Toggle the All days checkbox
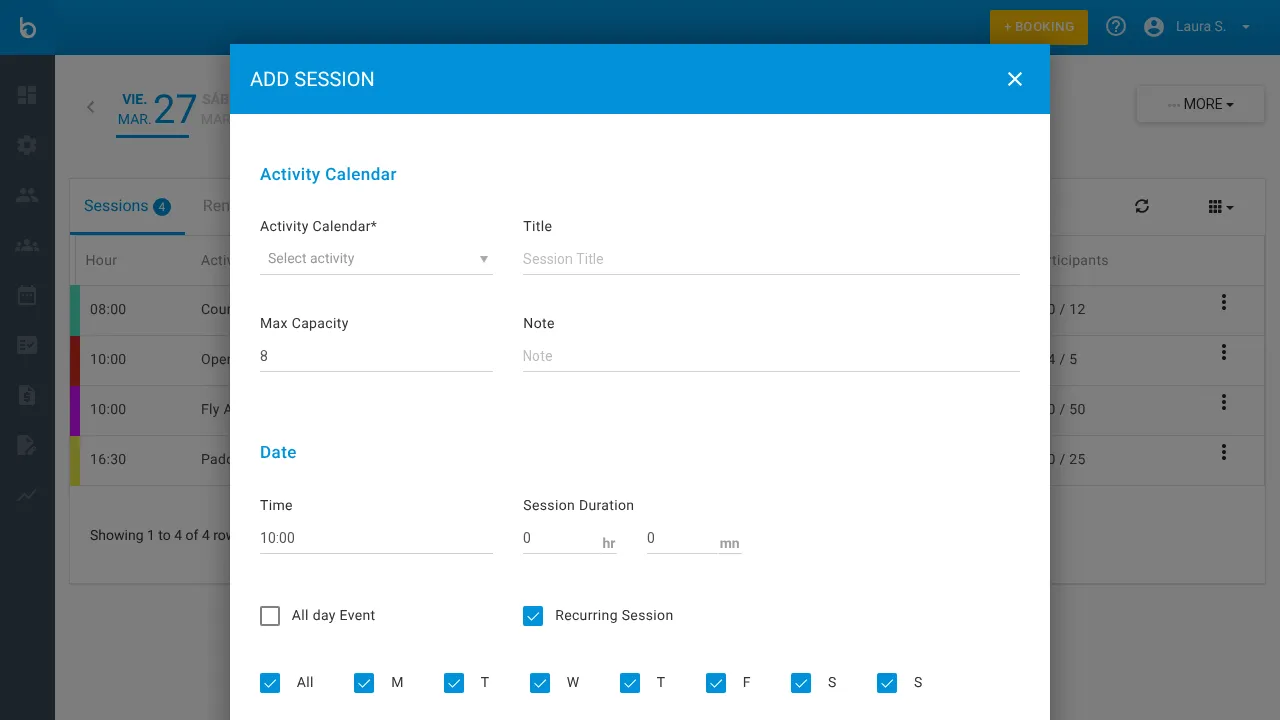The height and width of the screenshot is (720, 1280). (x=270, y=683)
